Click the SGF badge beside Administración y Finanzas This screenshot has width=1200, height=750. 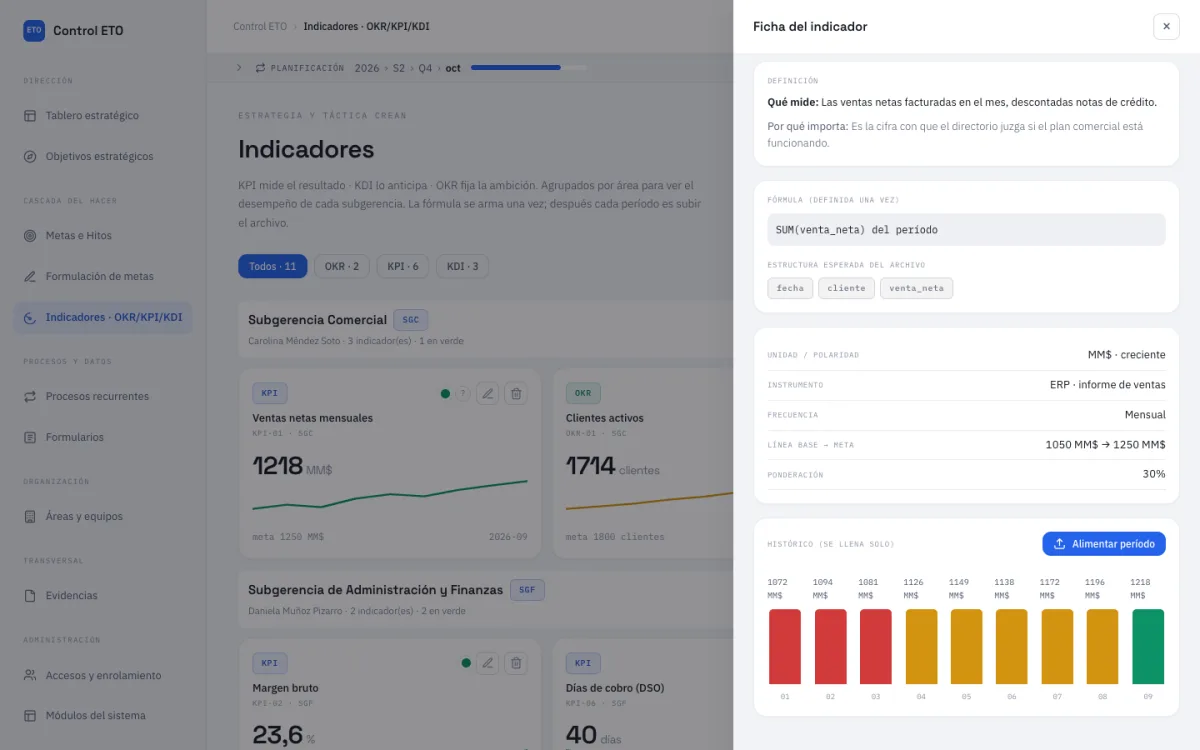[x=527, y=590]
